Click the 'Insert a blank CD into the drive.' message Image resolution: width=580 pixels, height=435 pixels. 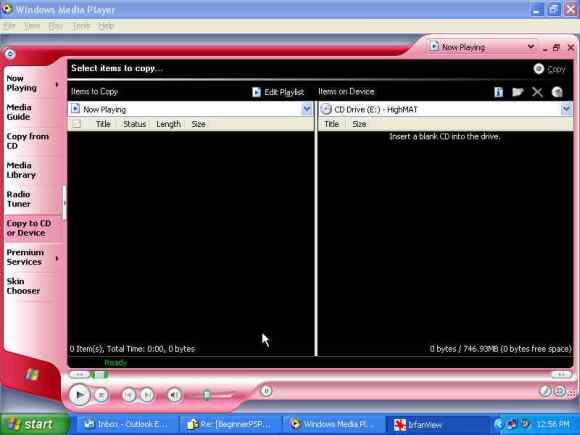(445, 136)
